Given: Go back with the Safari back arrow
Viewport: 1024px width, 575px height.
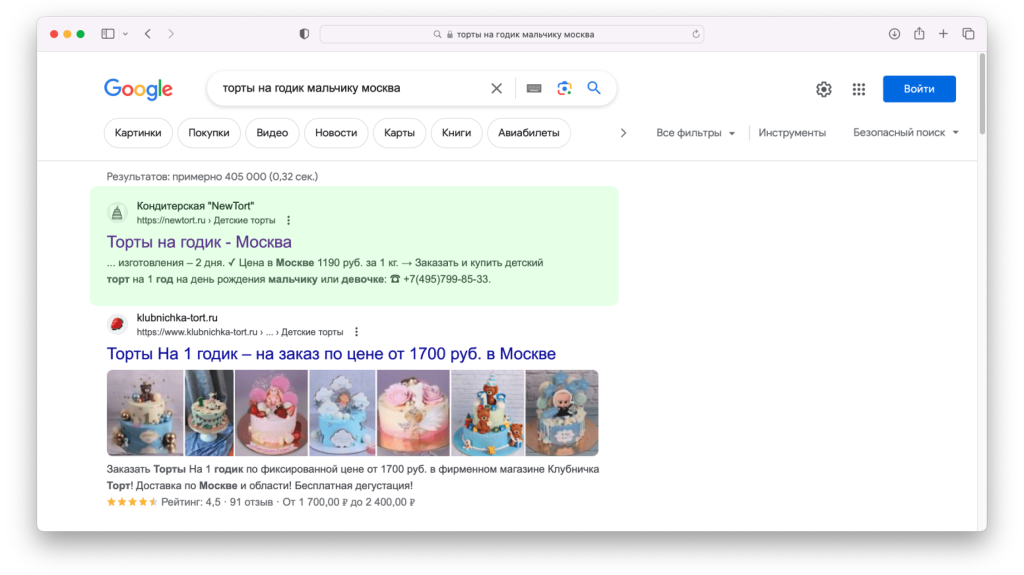Looking at the screenshot, I should [148, 34].
